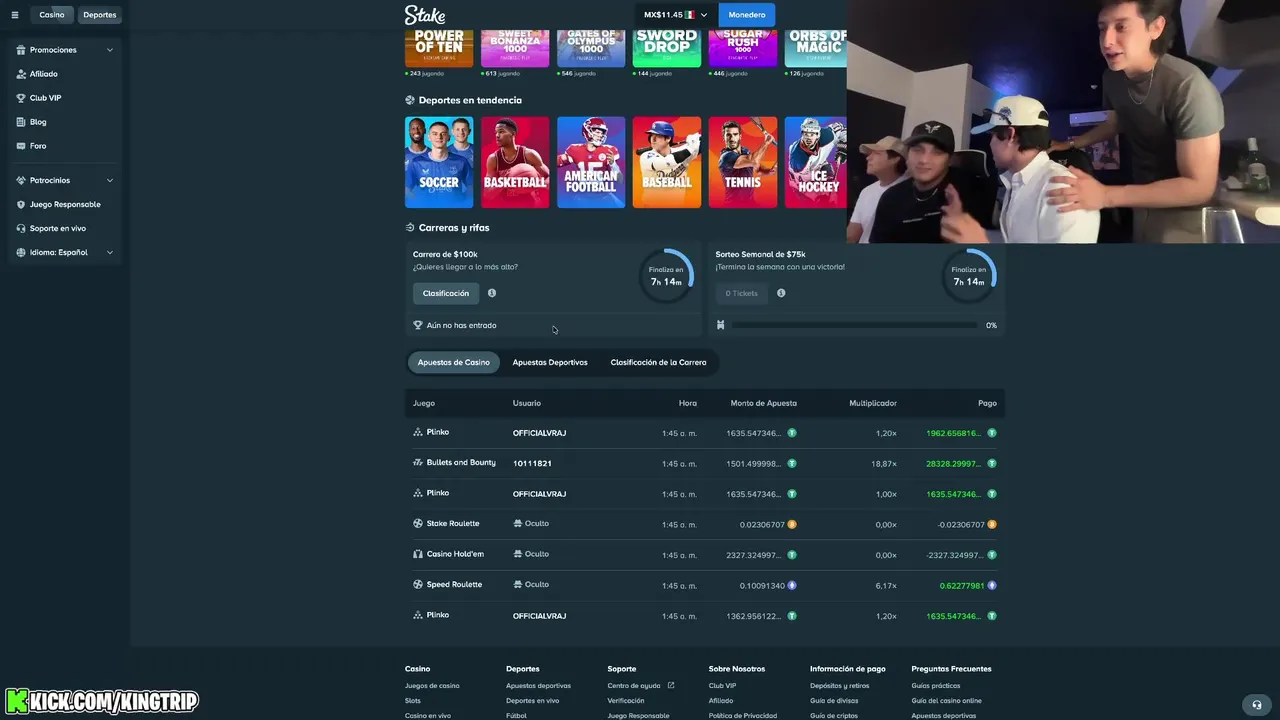Select the Apuestas Deportivas tab
This screenshot has height=720, width=1280.
coord(550,362)
